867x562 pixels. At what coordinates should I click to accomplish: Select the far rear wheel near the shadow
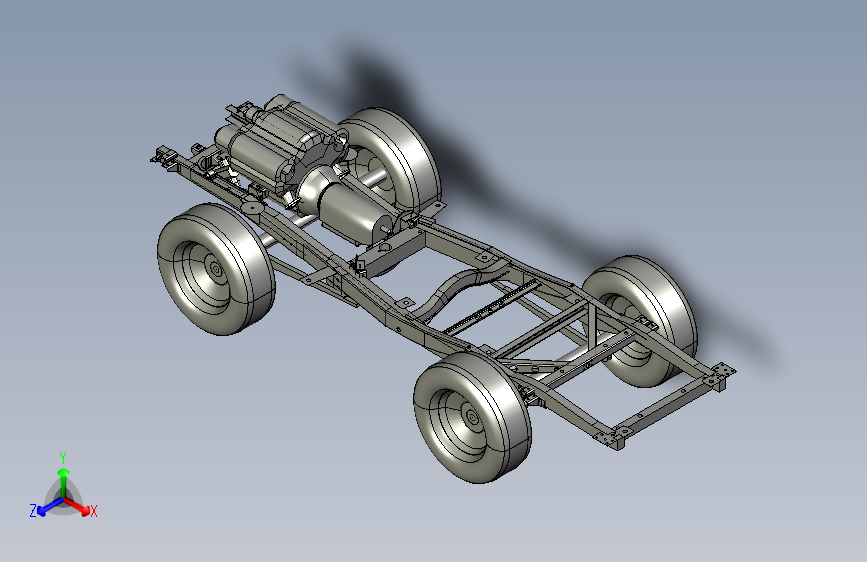tap(642, 320)
